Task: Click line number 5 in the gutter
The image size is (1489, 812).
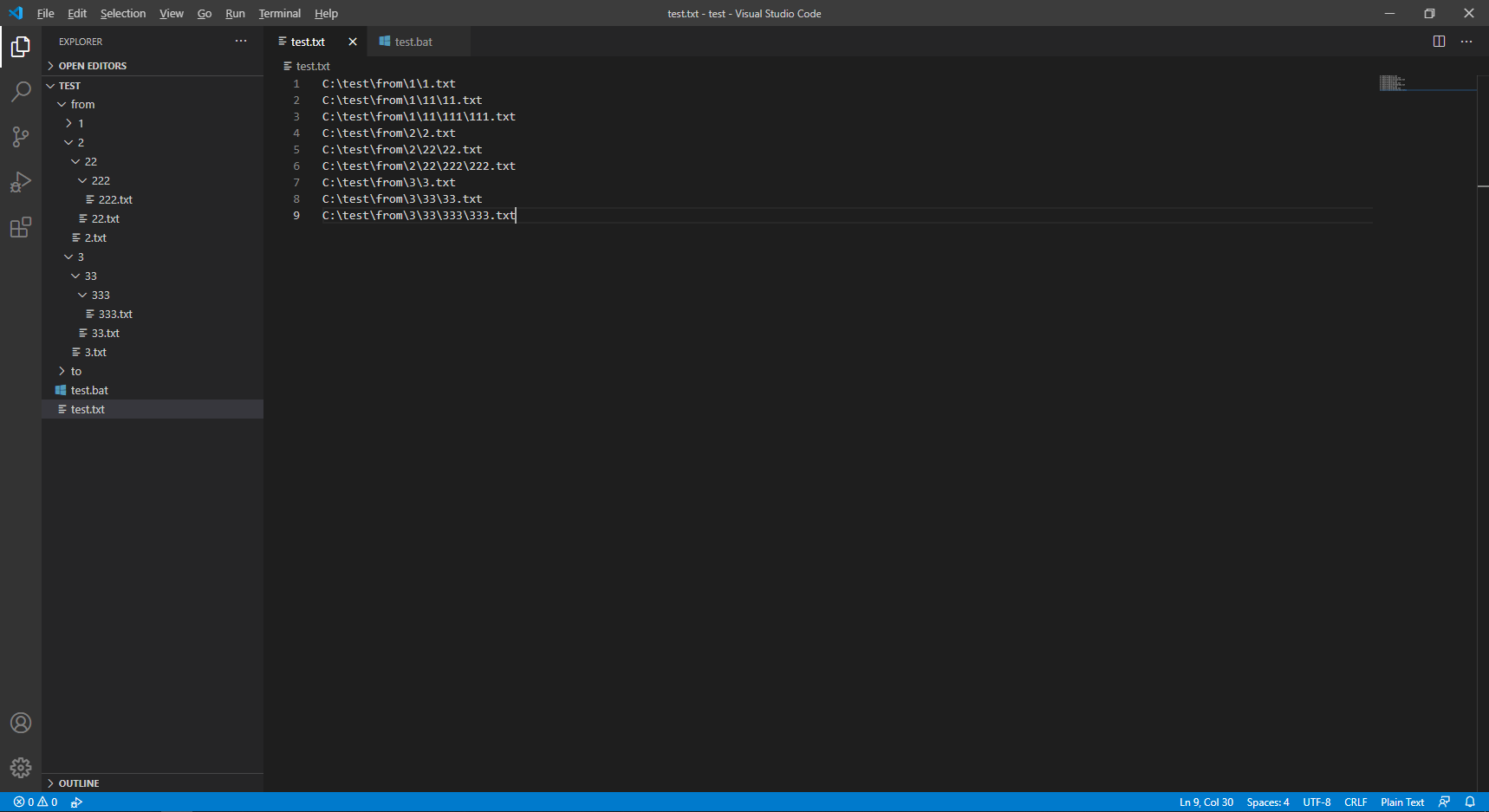Action: [x=296, y=149]
